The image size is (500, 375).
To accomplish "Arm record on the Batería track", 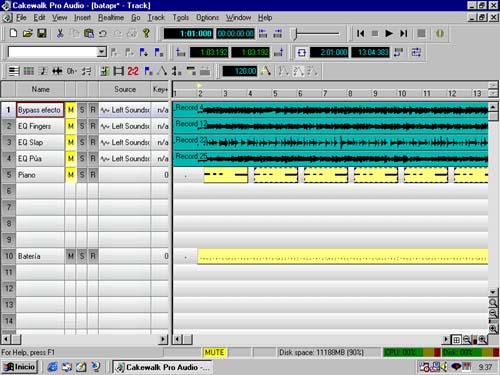I will (x=93, y=256).
